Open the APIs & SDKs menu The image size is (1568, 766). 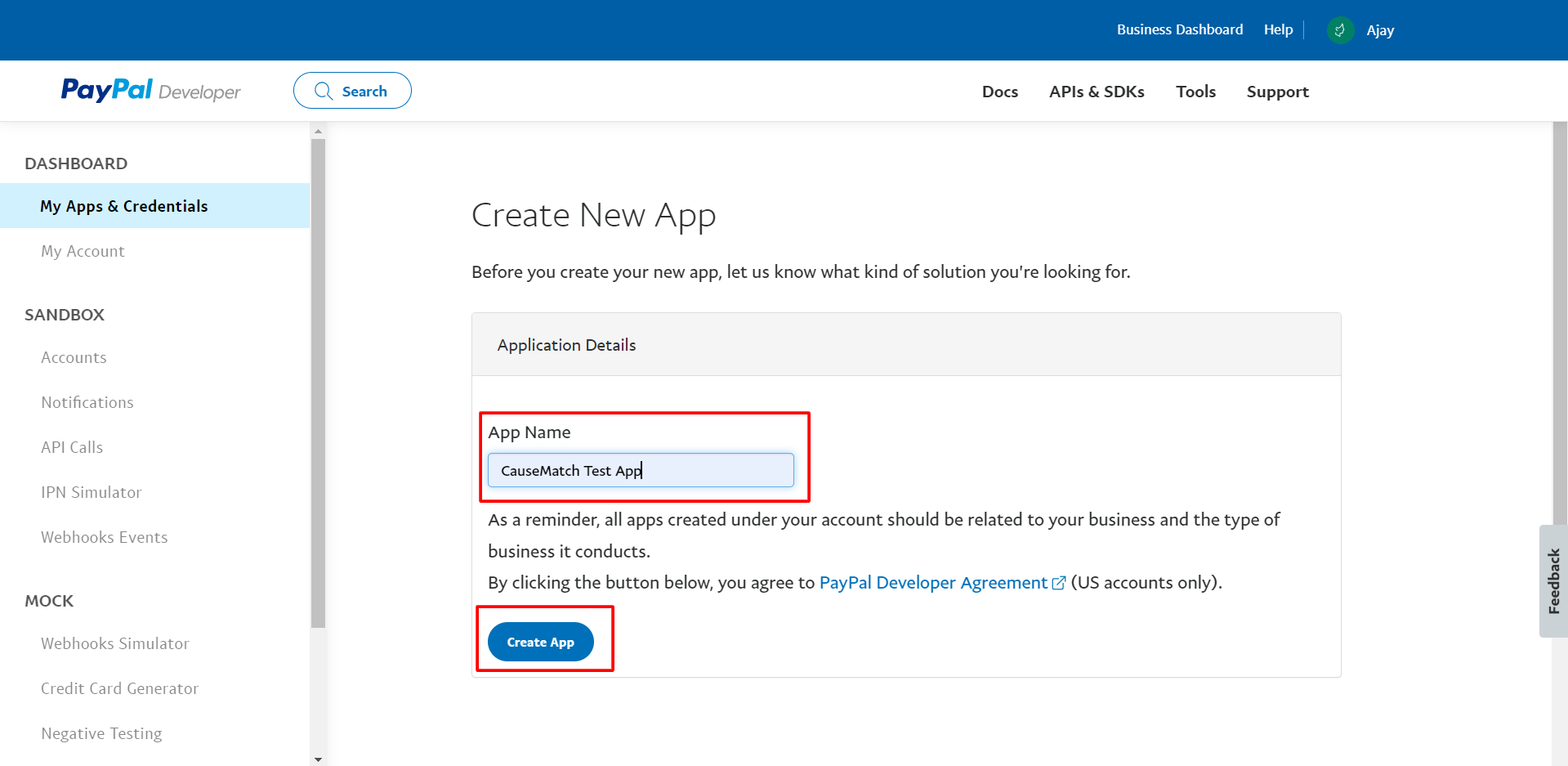pyautogui.click(x=1097, y=92)
